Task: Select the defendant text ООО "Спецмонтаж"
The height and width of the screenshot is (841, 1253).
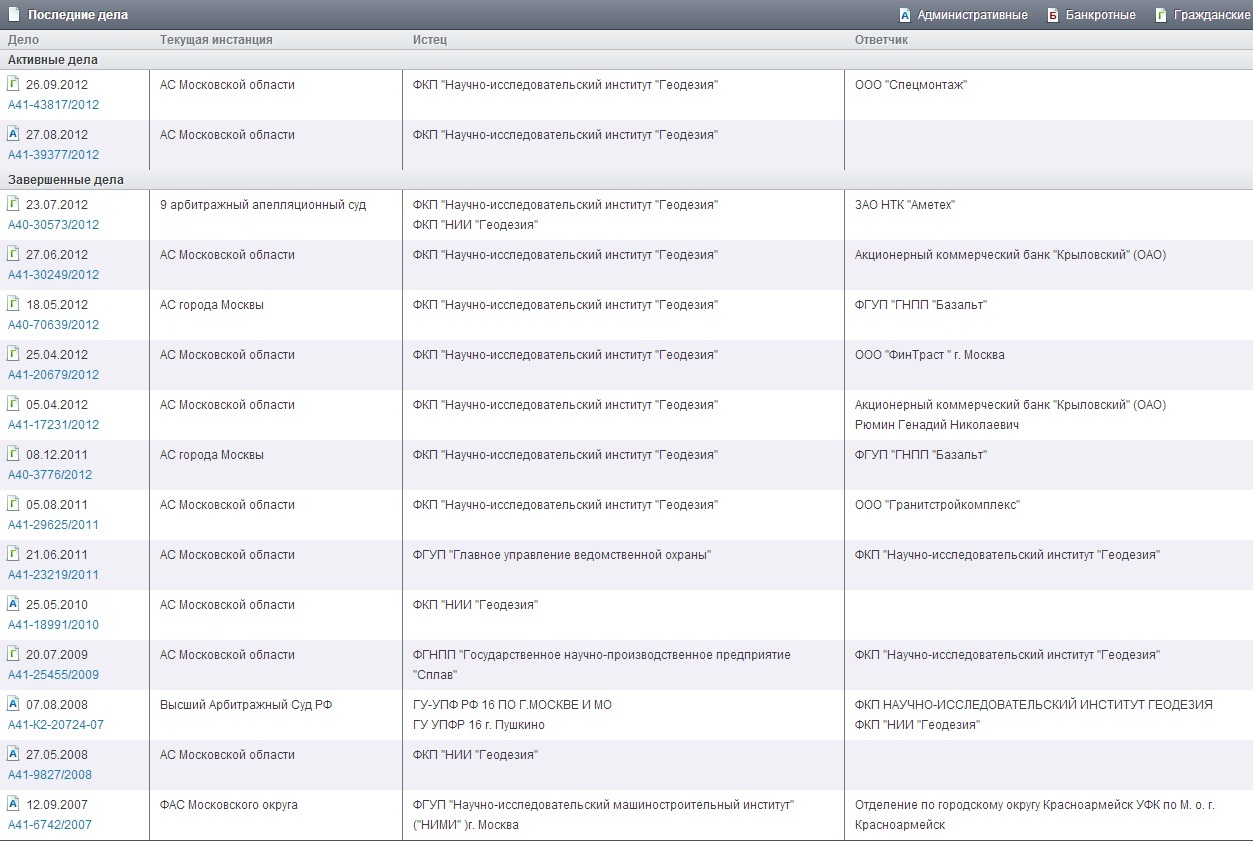Action: pos(911,85)
